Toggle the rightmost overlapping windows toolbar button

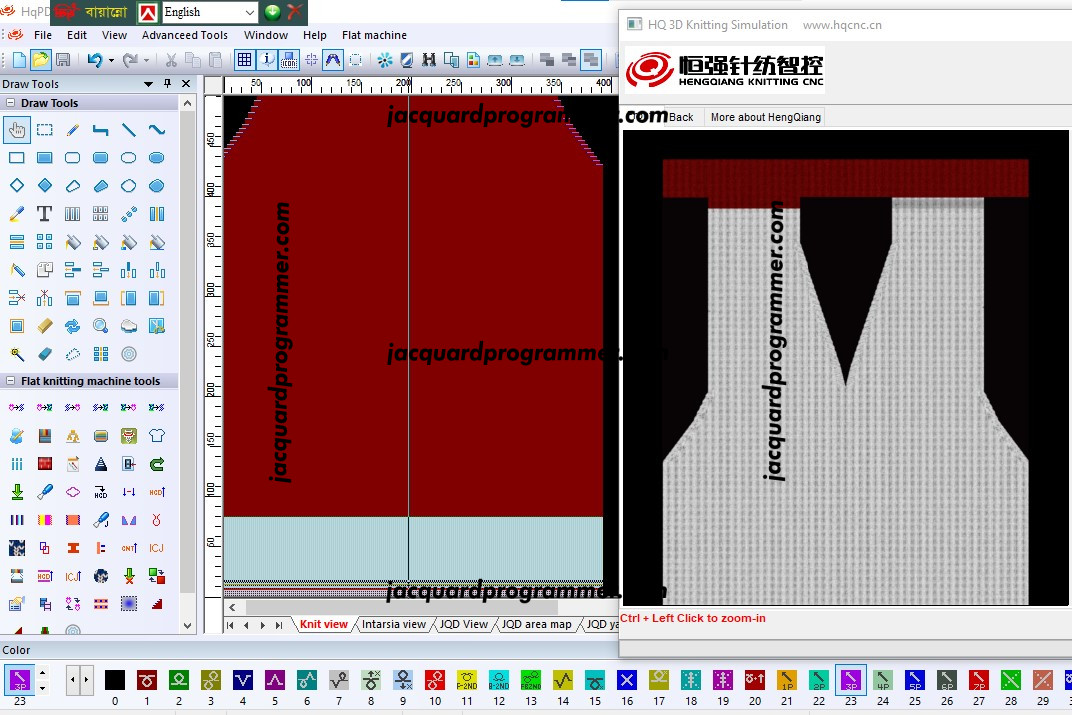coord(591,60)
